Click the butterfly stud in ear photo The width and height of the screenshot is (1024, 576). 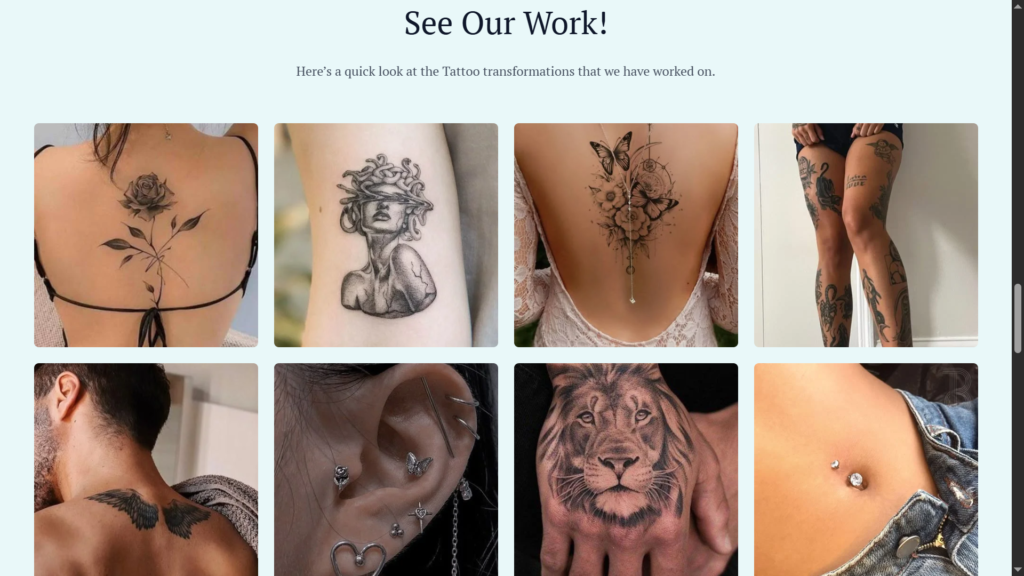click(x=419, y=464)
